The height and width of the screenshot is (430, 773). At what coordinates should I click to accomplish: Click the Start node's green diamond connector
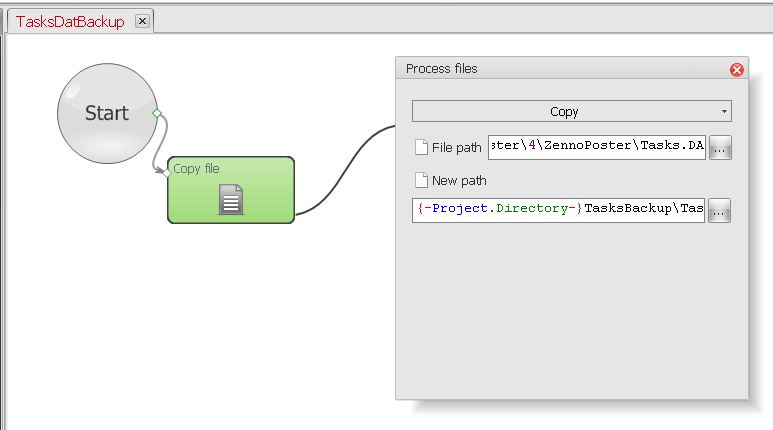157,113
